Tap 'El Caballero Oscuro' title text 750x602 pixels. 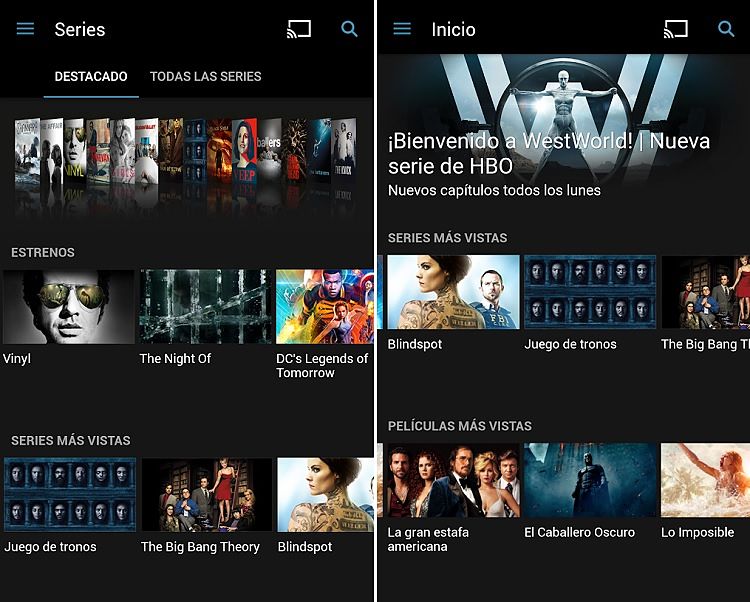click(580, 532)
